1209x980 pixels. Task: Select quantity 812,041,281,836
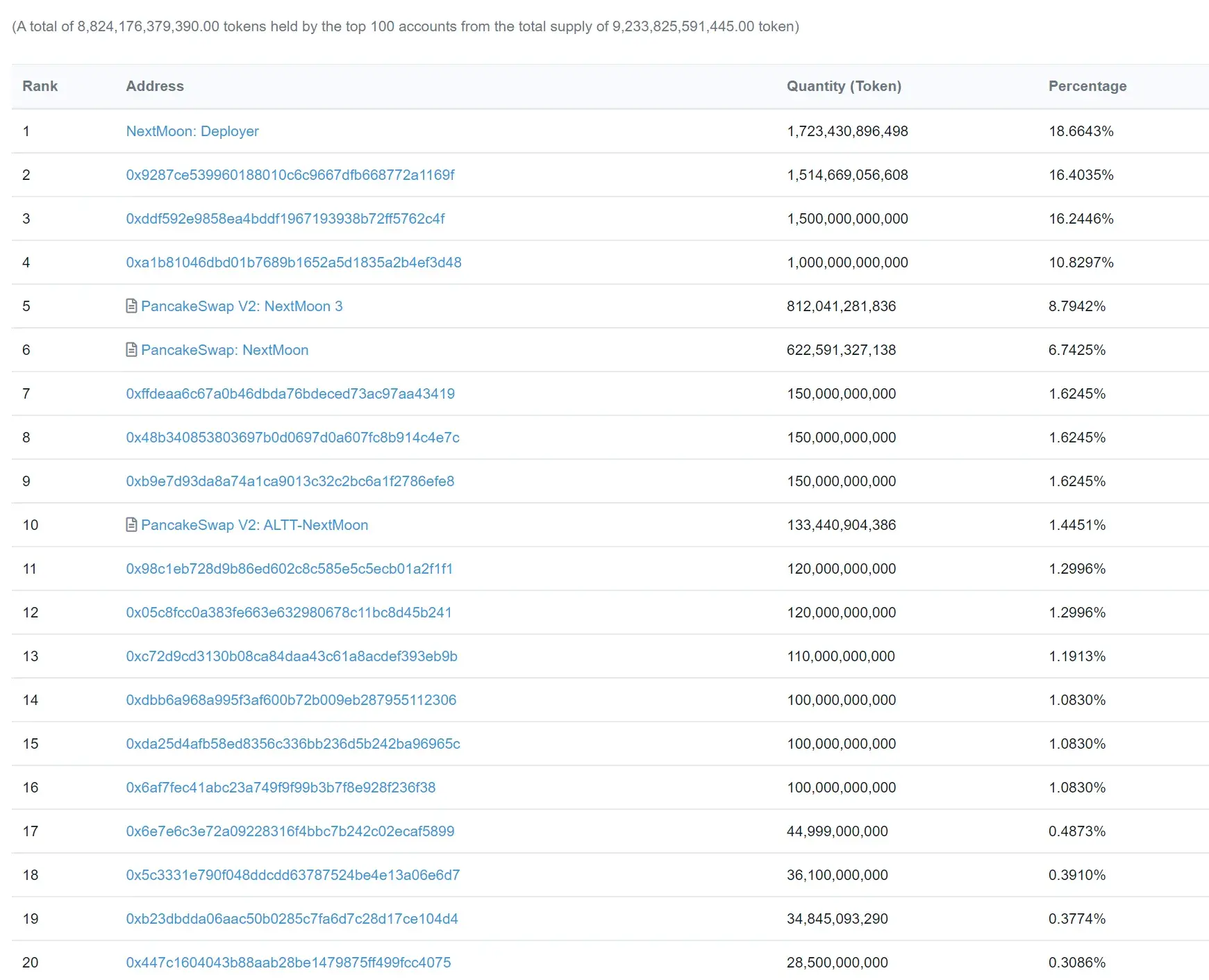(842, 306)
